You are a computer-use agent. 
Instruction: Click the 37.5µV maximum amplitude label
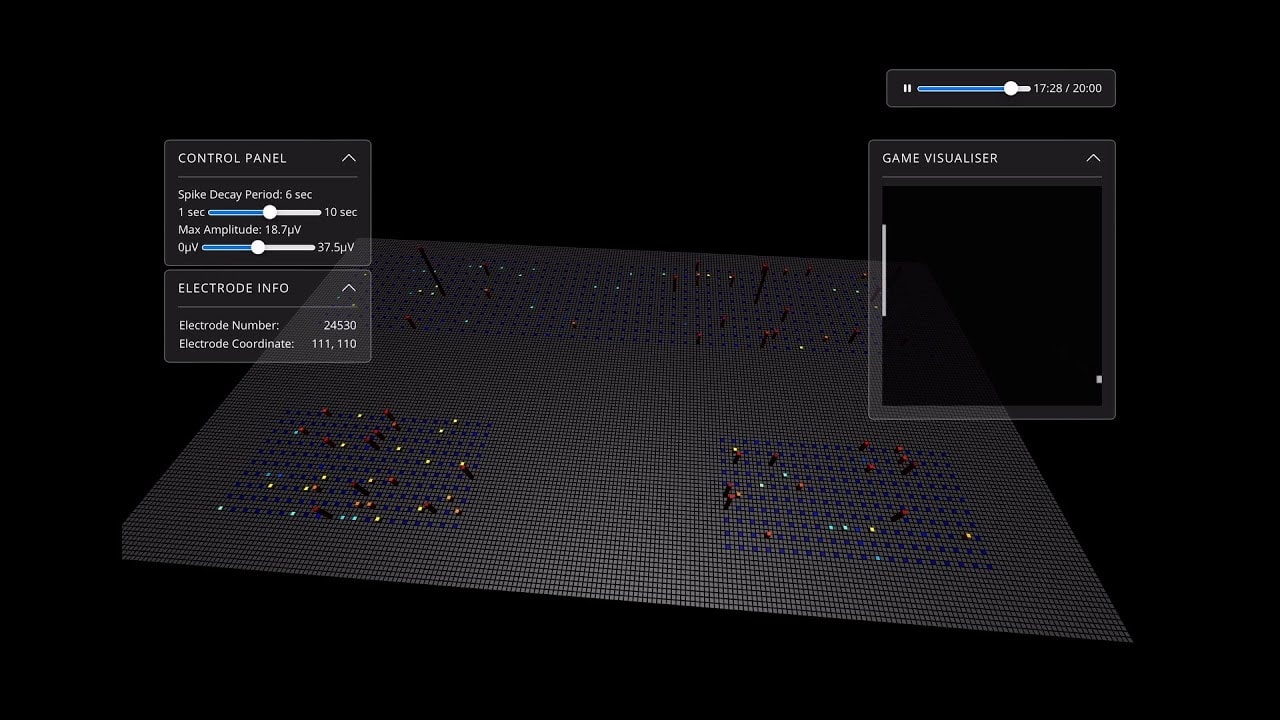(335, 247)
